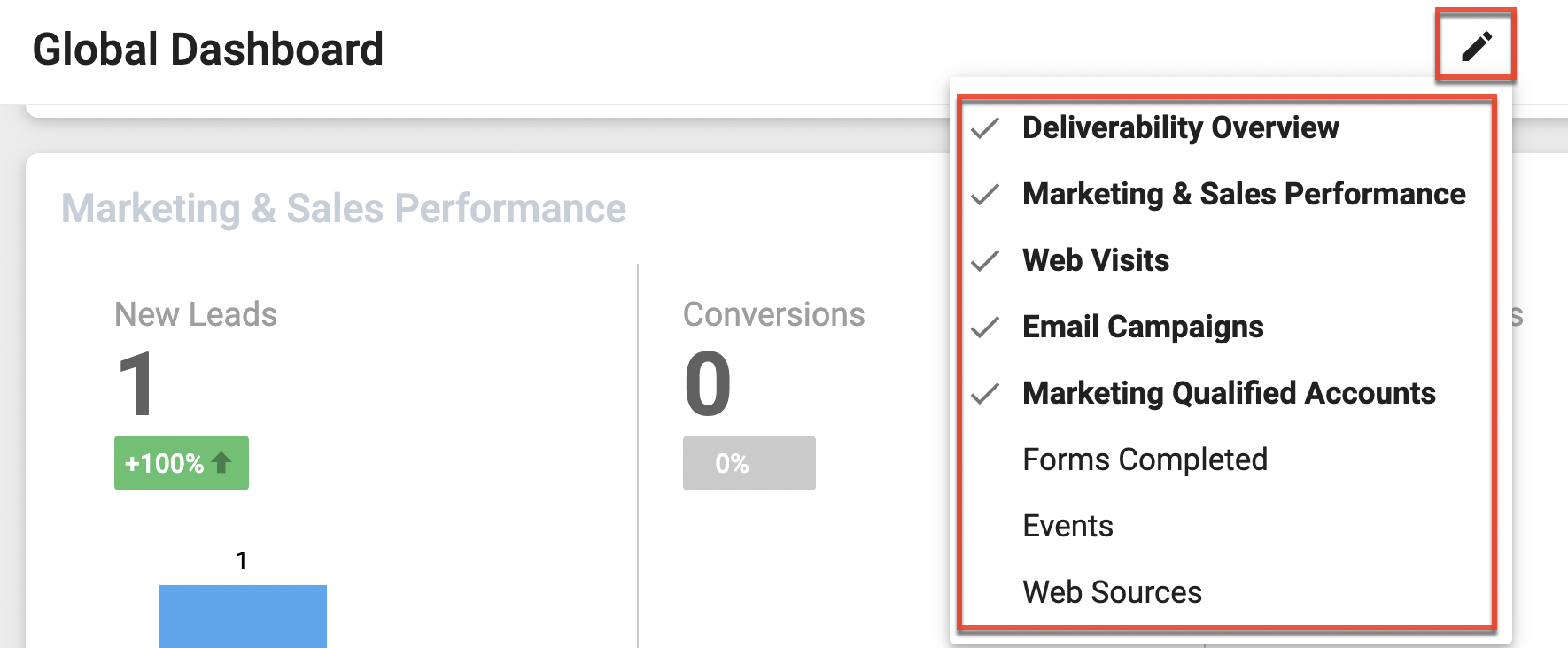Click the checkmark next to Email Campaigns
This screenshot has height=648, width=1568.
(984, 327)
